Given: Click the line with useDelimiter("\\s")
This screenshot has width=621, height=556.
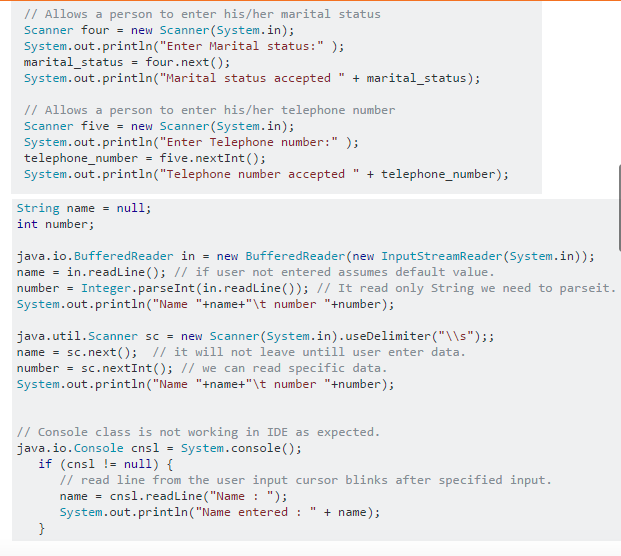Looking at the screenshot, I should click(255, 336).
